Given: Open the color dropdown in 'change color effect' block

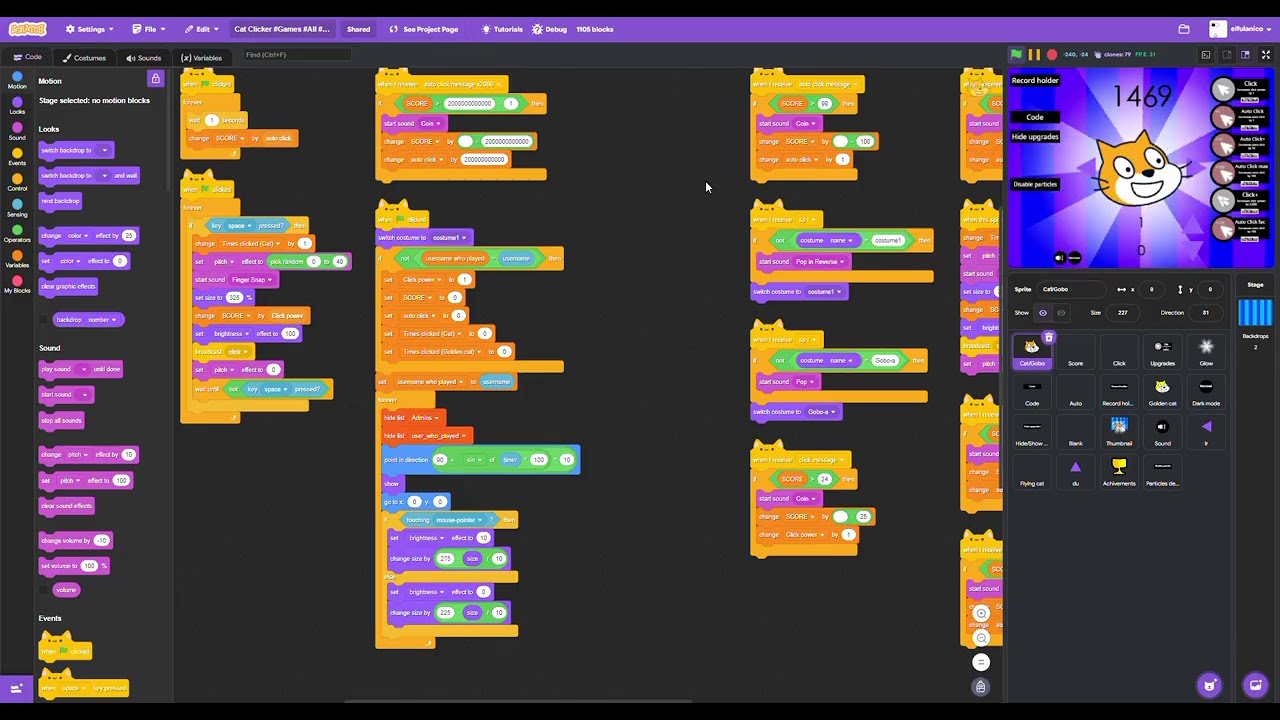Looking at the screenshot, I should coord(78,236).
